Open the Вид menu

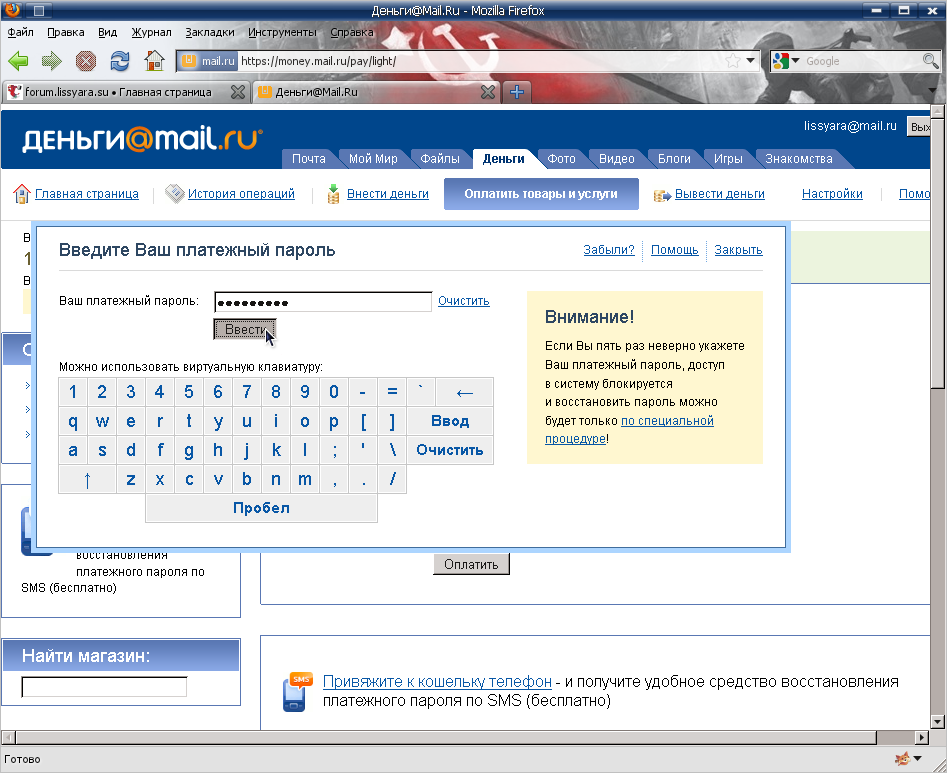pyautogui.click(x=107, y=32)
